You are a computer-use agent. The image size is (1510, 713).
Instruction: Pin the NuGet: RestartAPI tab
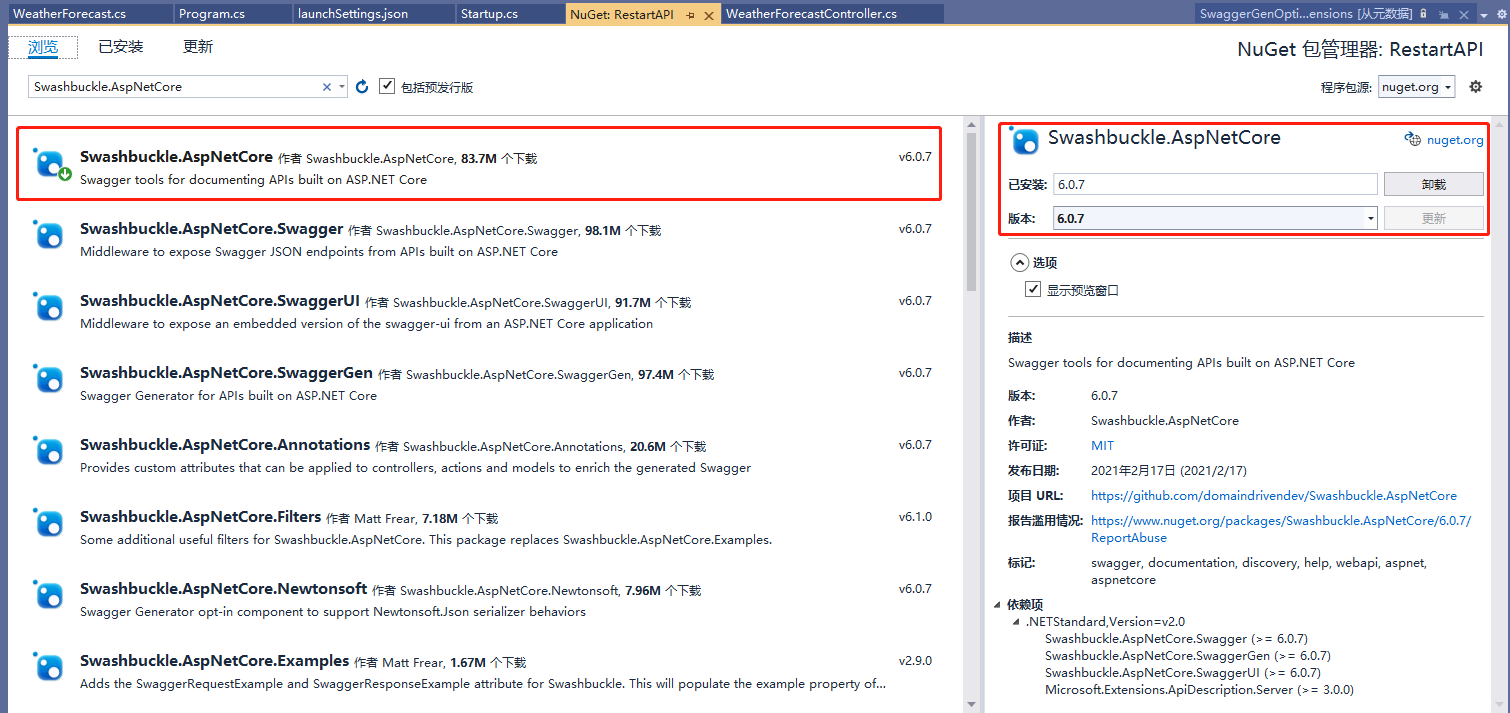tap(691, 15)
